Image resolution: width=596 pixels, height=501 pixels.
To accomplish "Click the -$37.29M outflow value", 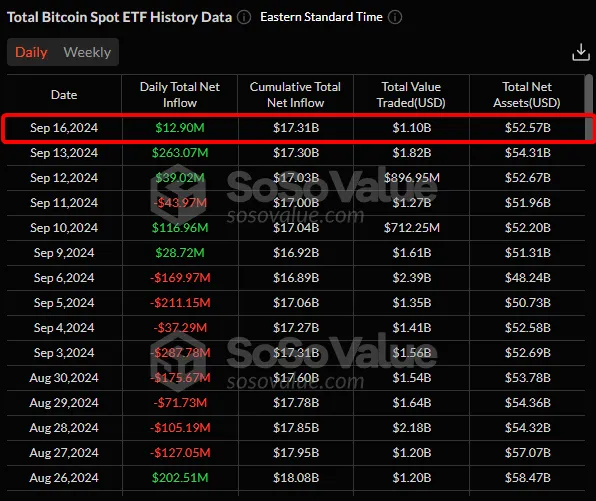I will pos(180,328).
